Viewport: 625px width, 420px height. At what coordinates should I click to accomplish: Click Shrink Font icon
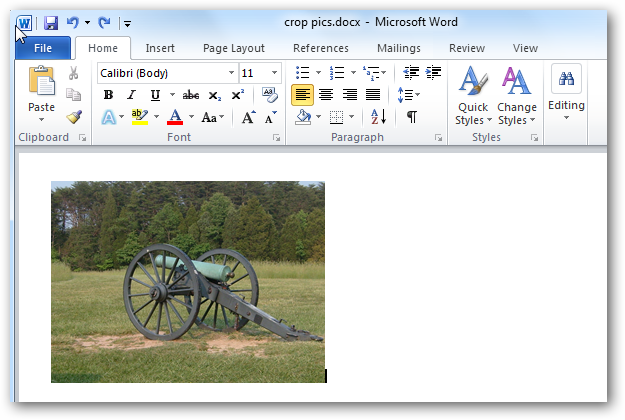coord(271,117)
